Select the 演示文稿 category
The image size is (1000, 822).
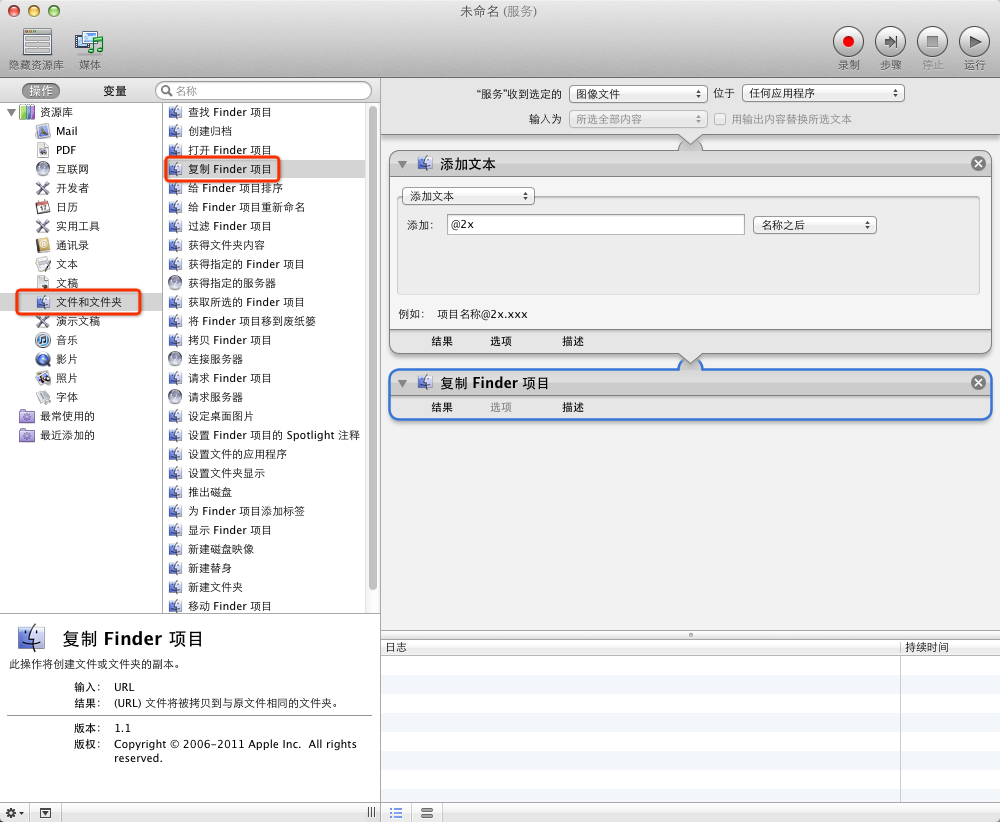(78, 321)
